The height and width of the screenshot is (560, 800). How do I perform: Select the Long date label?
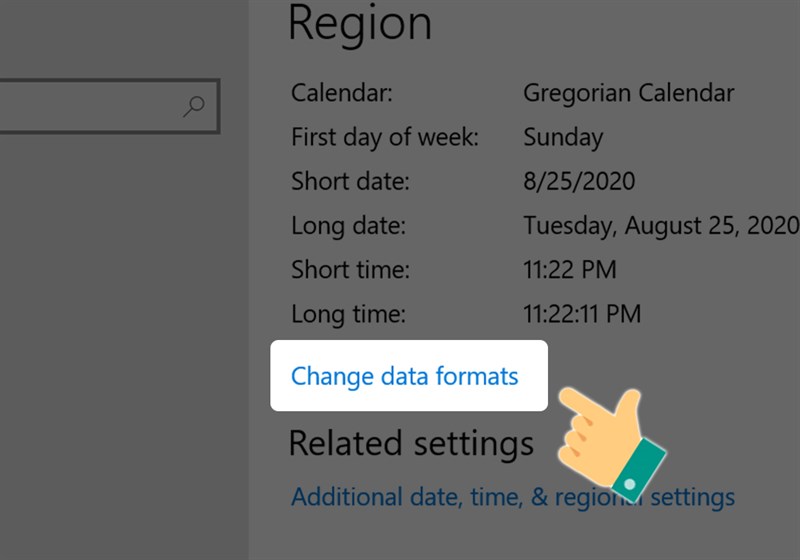pos(348,226)
